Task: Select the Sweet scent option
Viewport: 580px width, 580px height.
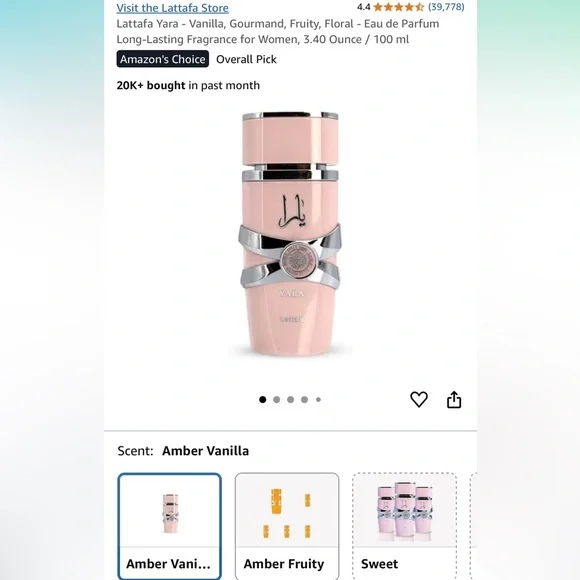Action: coord(405,526)
